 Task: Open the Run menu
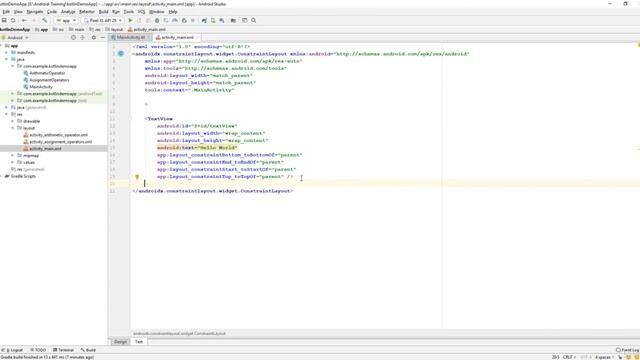[116, 12]
